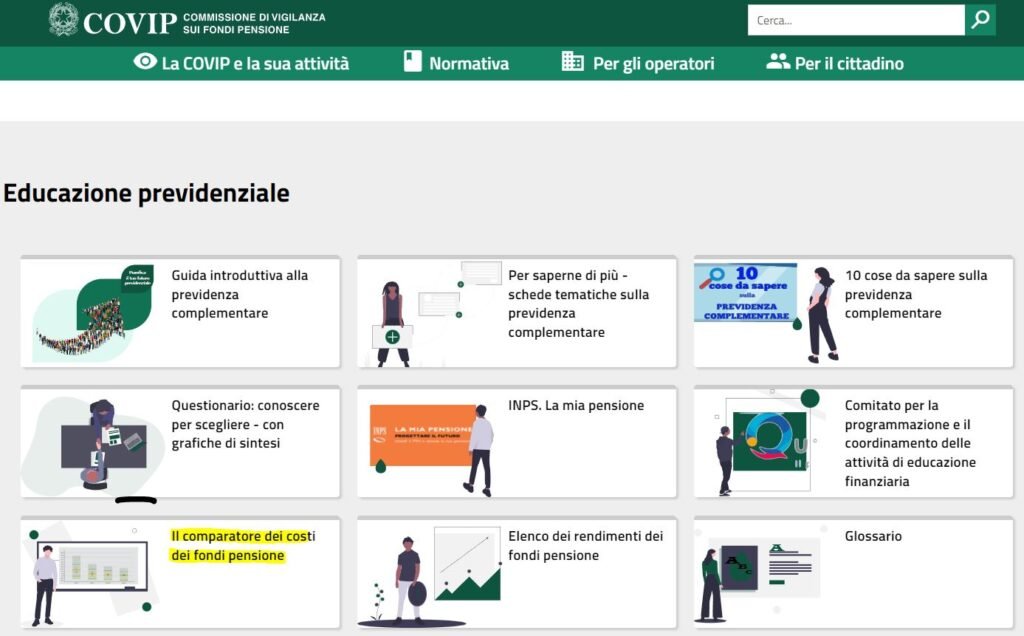Type in the Cerca search field
The image size is (1024, 636).
(855, 20)
